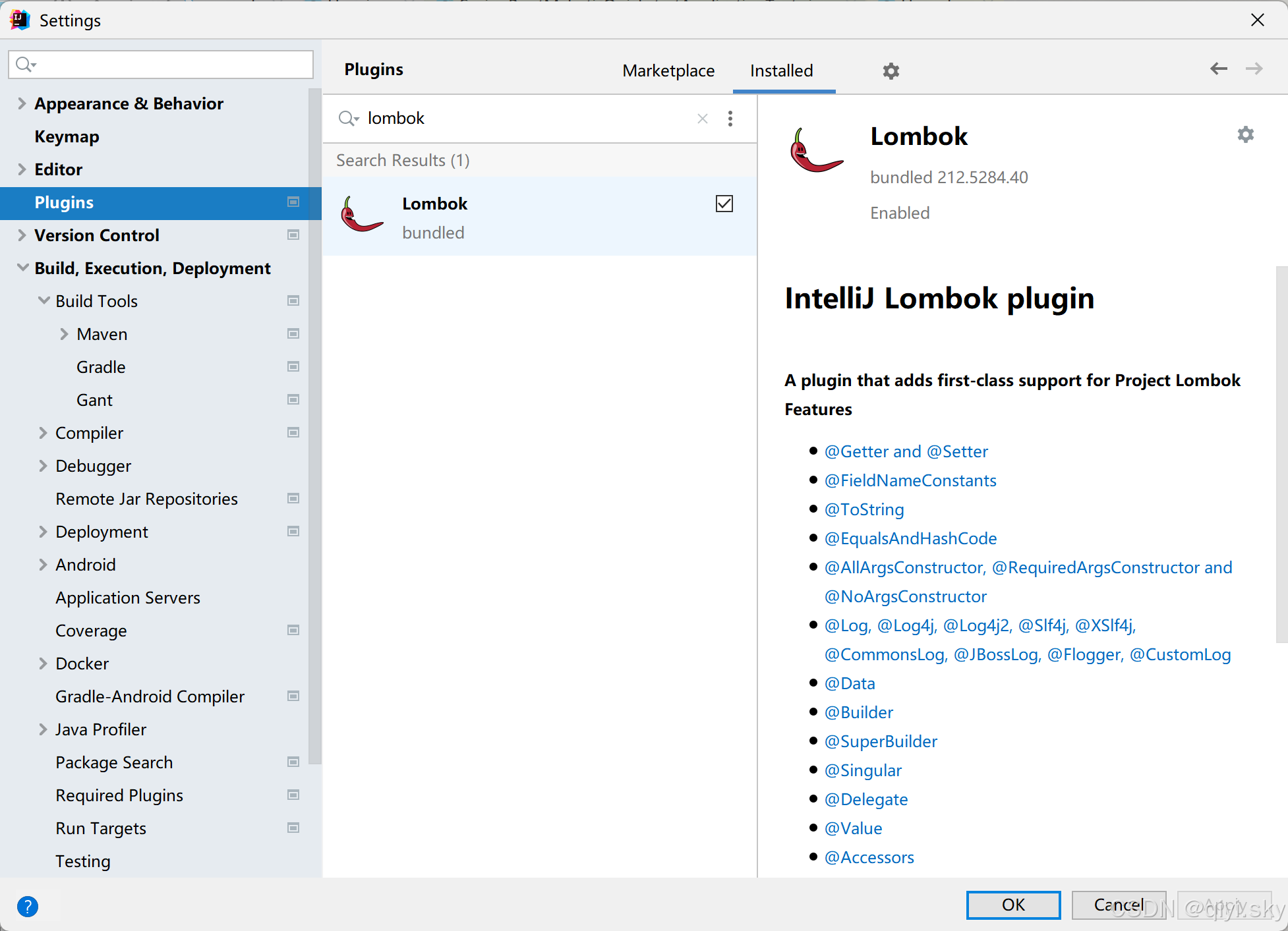Click the plugin description vertical scrollbar
The width and height of the screenshot is (1288, 931).
point(1281,455)
